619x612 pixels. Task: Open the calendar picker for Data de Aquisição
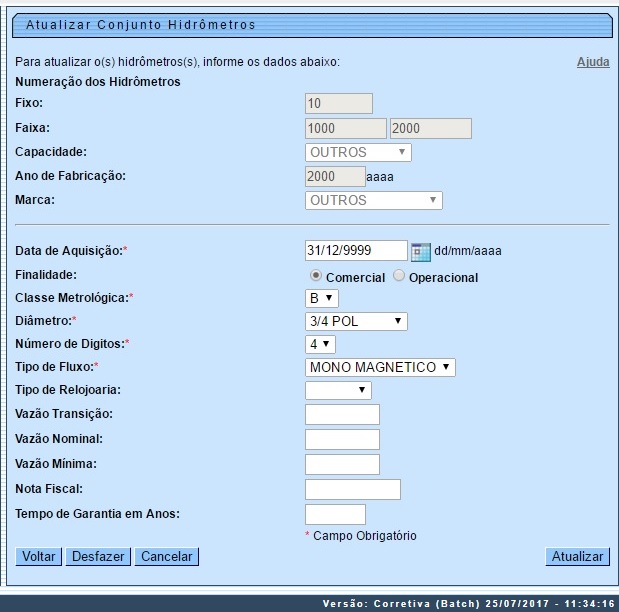click(420, 251)
